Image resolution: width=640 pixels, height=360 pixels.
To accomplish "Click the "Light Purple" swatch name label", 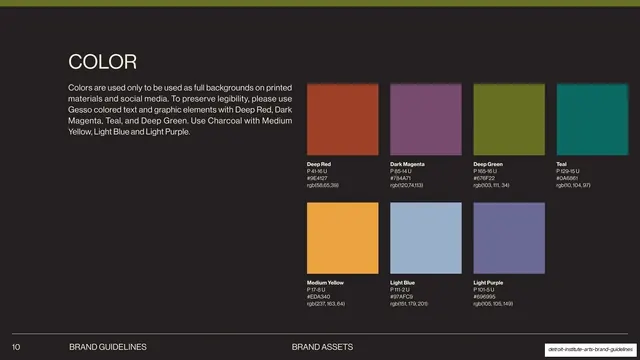I will point(488,282).
